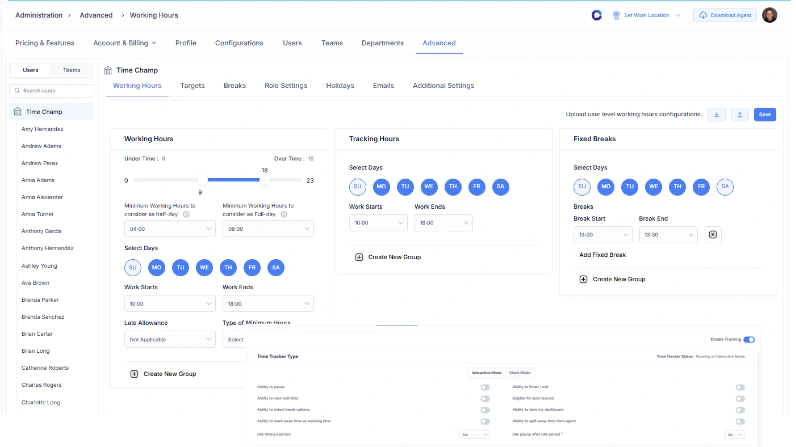The image size is (796, 447).
Task: Click info icon for Full-day minimum hours
Action: click(x=284, y=214)
